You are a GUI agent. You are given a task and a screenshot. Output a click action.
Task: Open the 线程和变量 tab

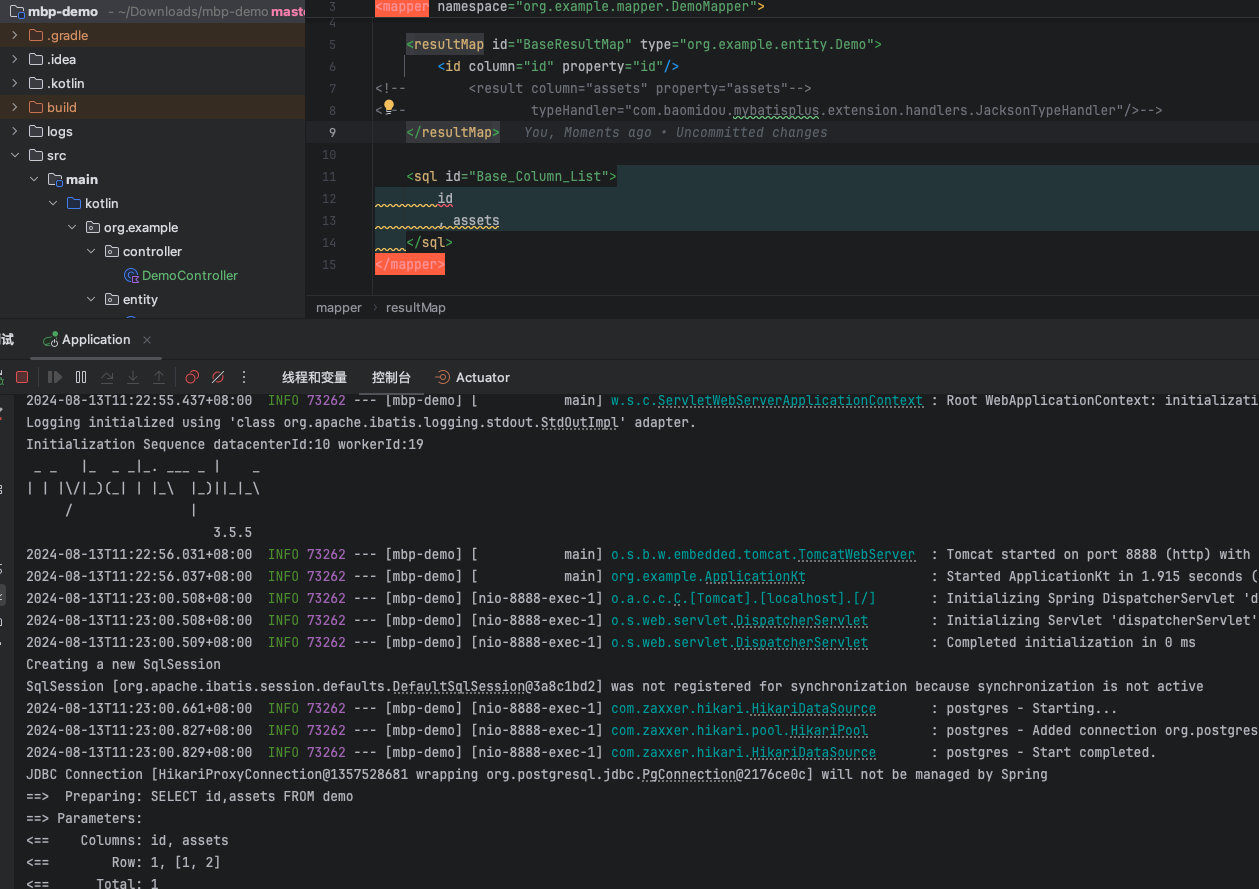tap(313, 377)
